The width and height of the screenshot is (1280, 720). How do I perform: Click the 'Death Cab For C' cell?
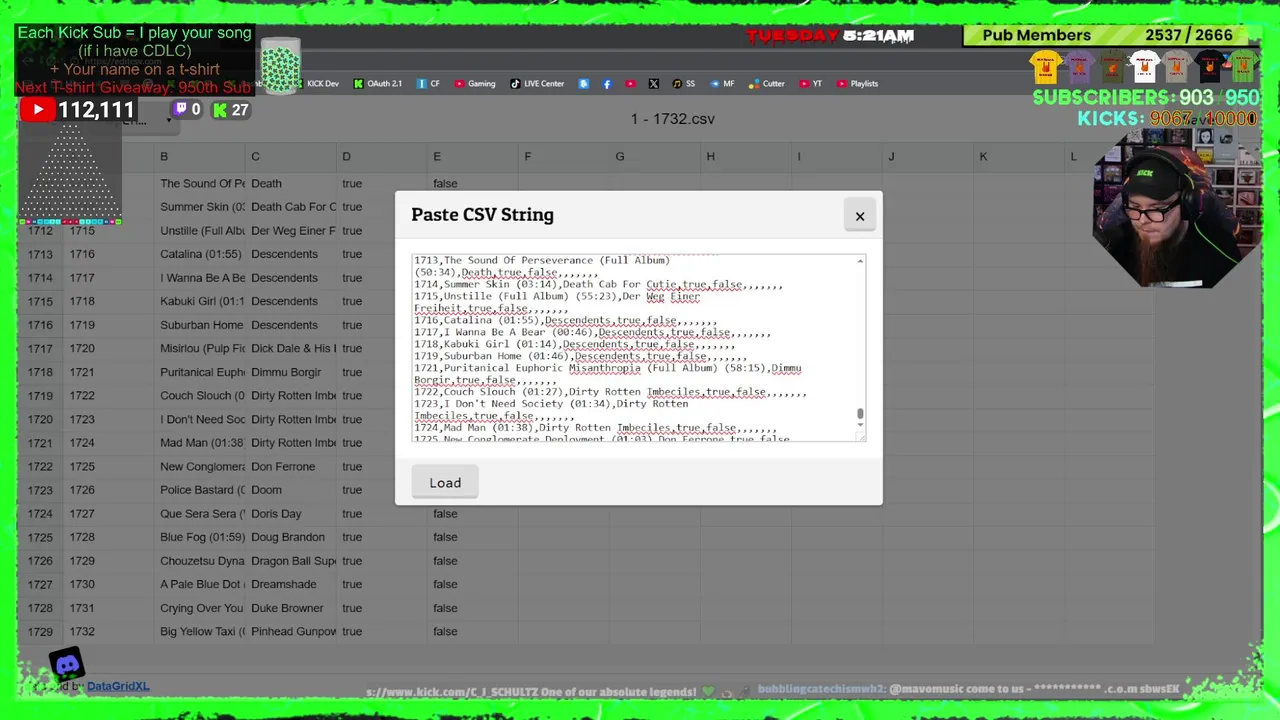pos(293,207)
